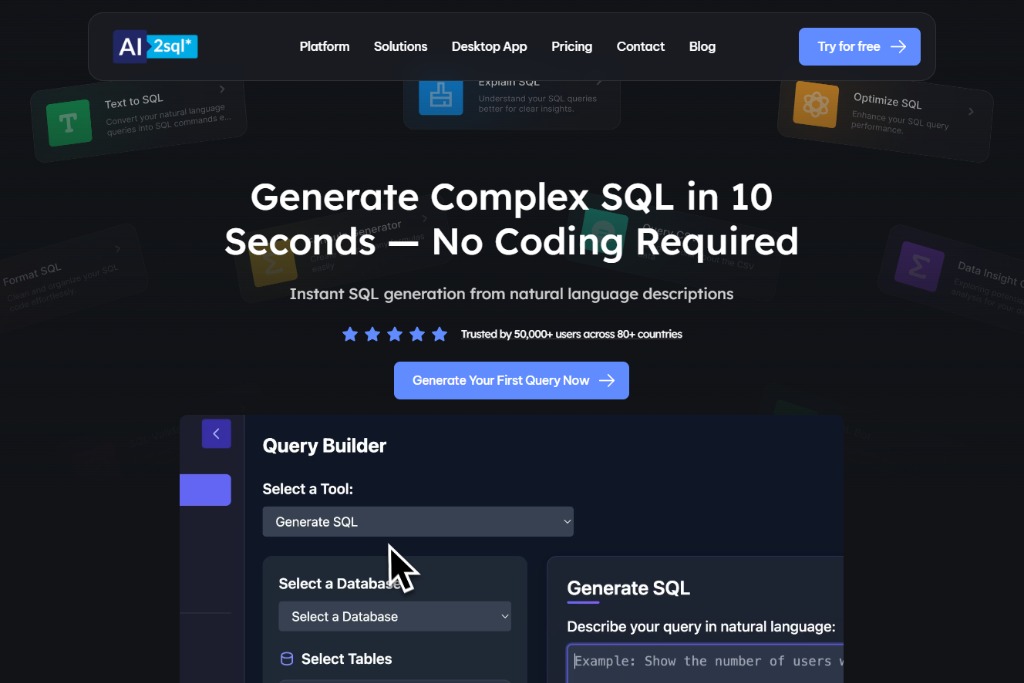This screenshot has height=683, width=1024.
Task: Click the orange Optimize SQL atom icon
Action: coord(815,104)
